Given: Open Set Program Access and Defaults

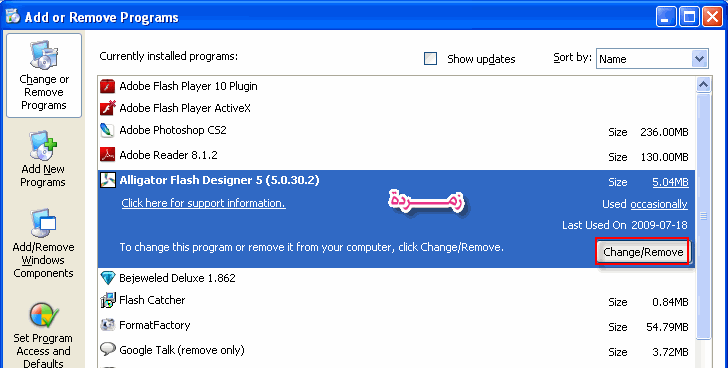Looking at the screenshot, I should point(44,335).
